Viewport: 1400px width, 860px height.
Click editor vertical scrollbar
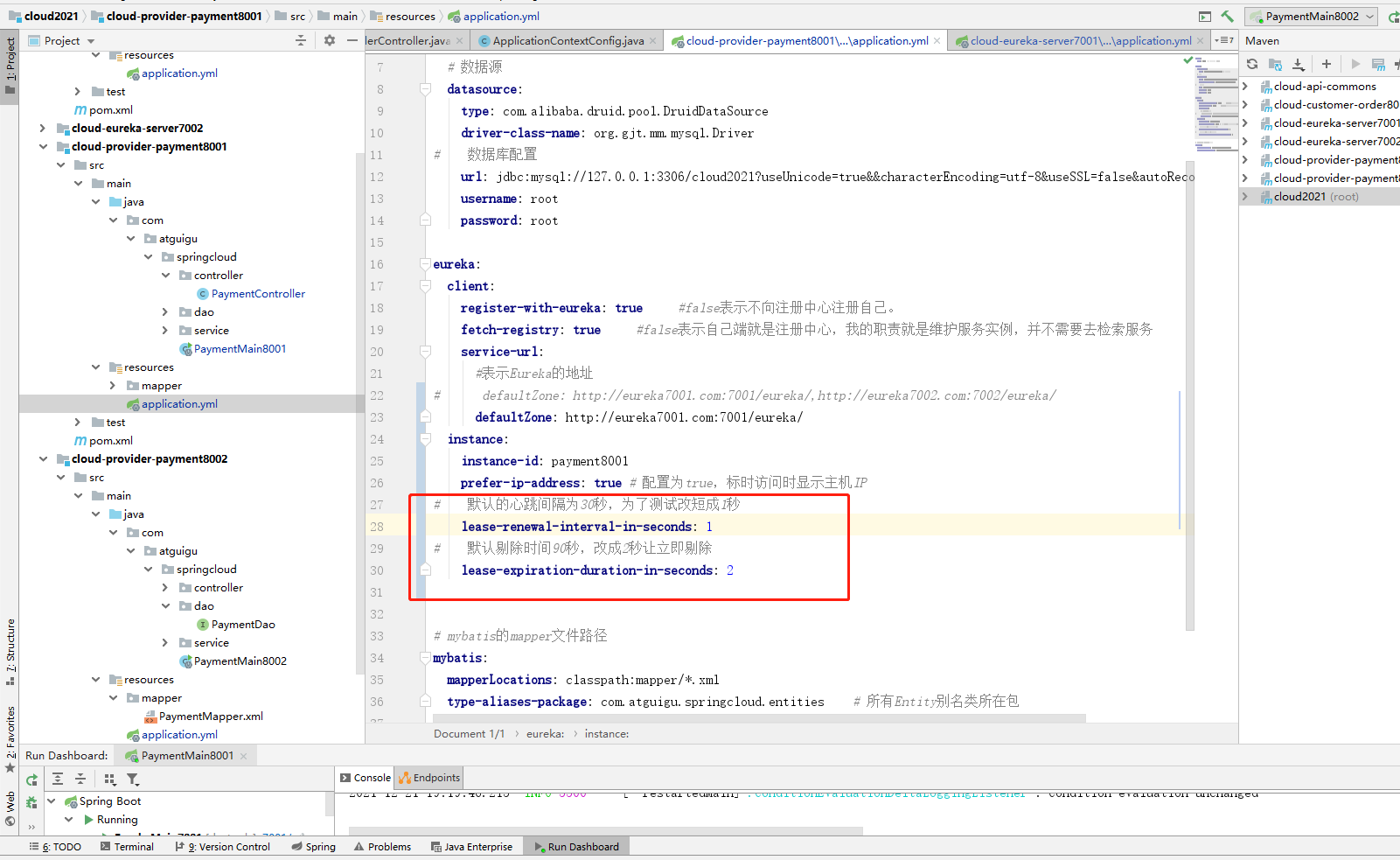tap(1190, 395)
